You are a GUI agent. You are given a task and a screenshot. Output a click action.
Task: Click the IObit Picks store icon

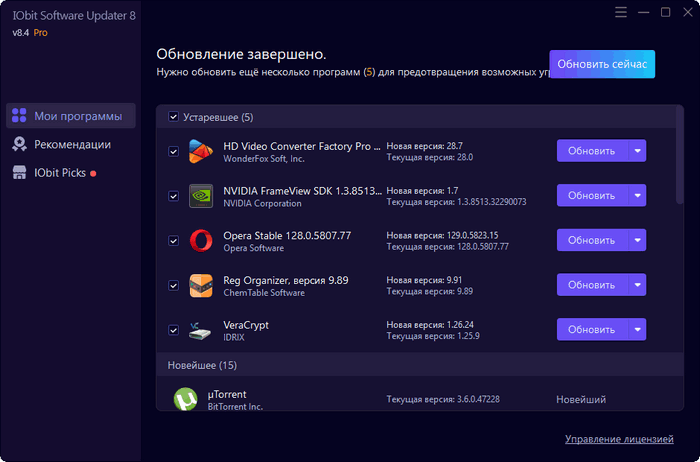point(19,173)
